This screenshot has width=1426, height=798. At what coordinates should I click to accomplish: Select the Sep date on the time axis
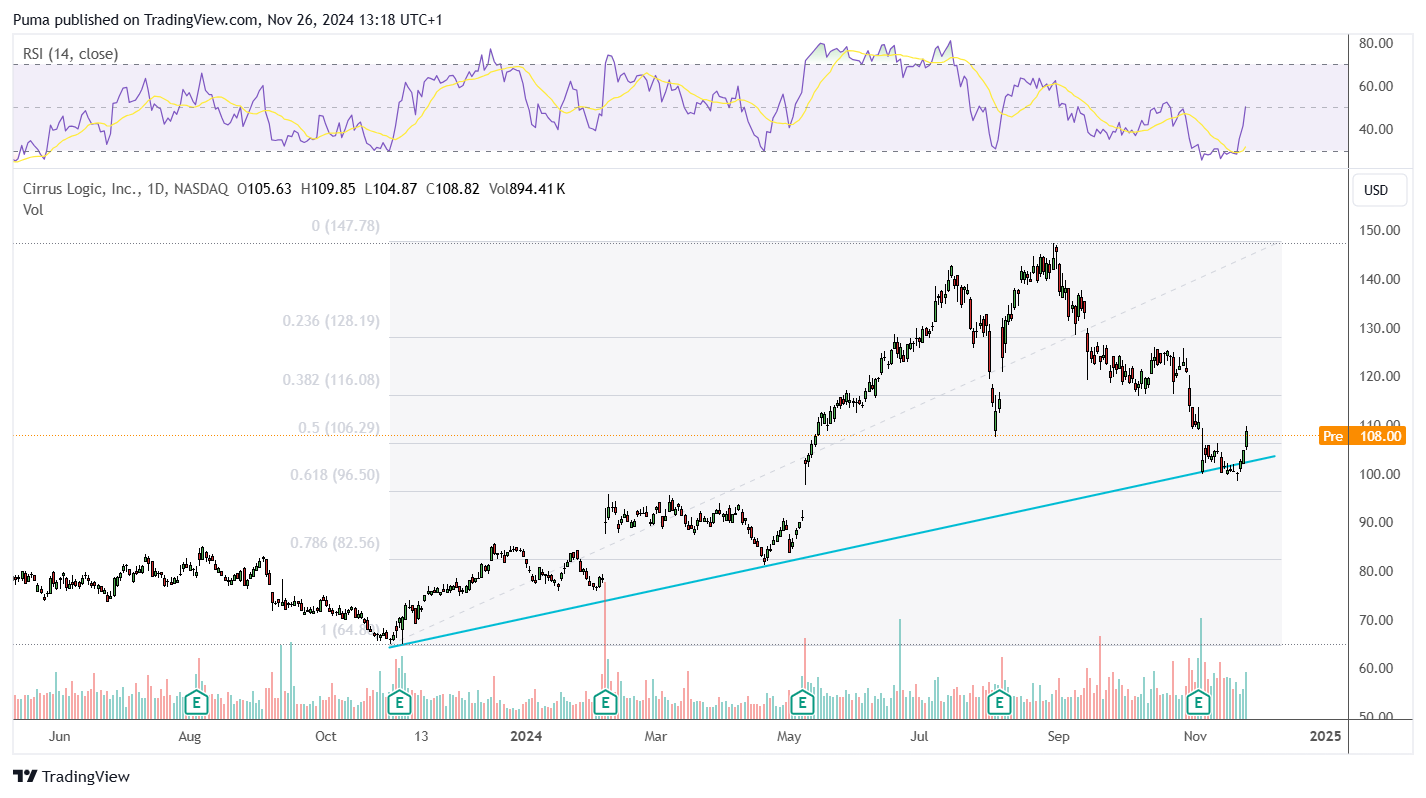pos(1059,737)
